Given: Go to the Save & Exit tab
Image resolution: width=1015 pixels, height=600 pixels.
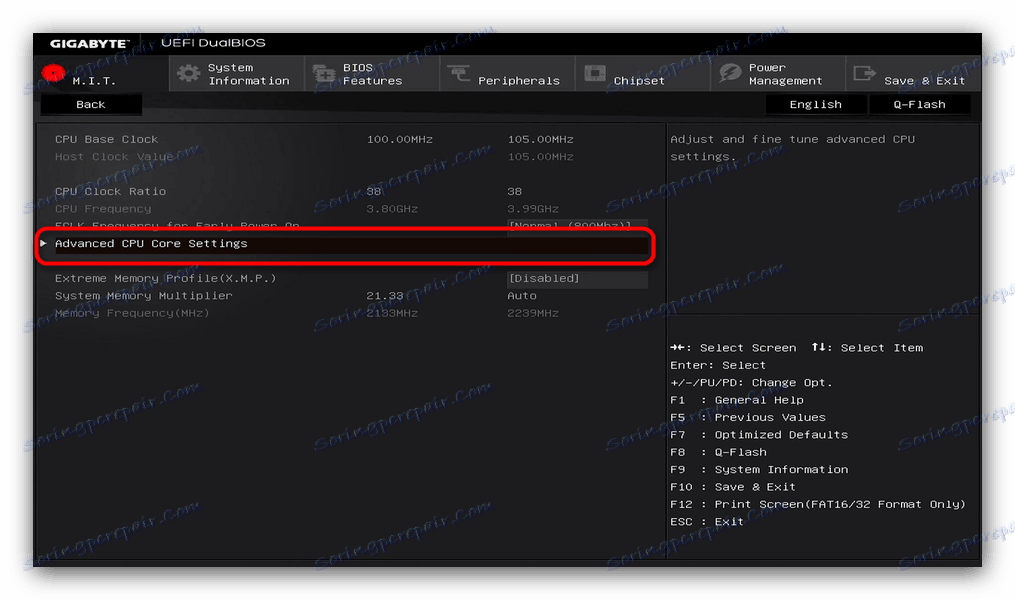Looking at the screenshot, I should [x=913, y=73].
